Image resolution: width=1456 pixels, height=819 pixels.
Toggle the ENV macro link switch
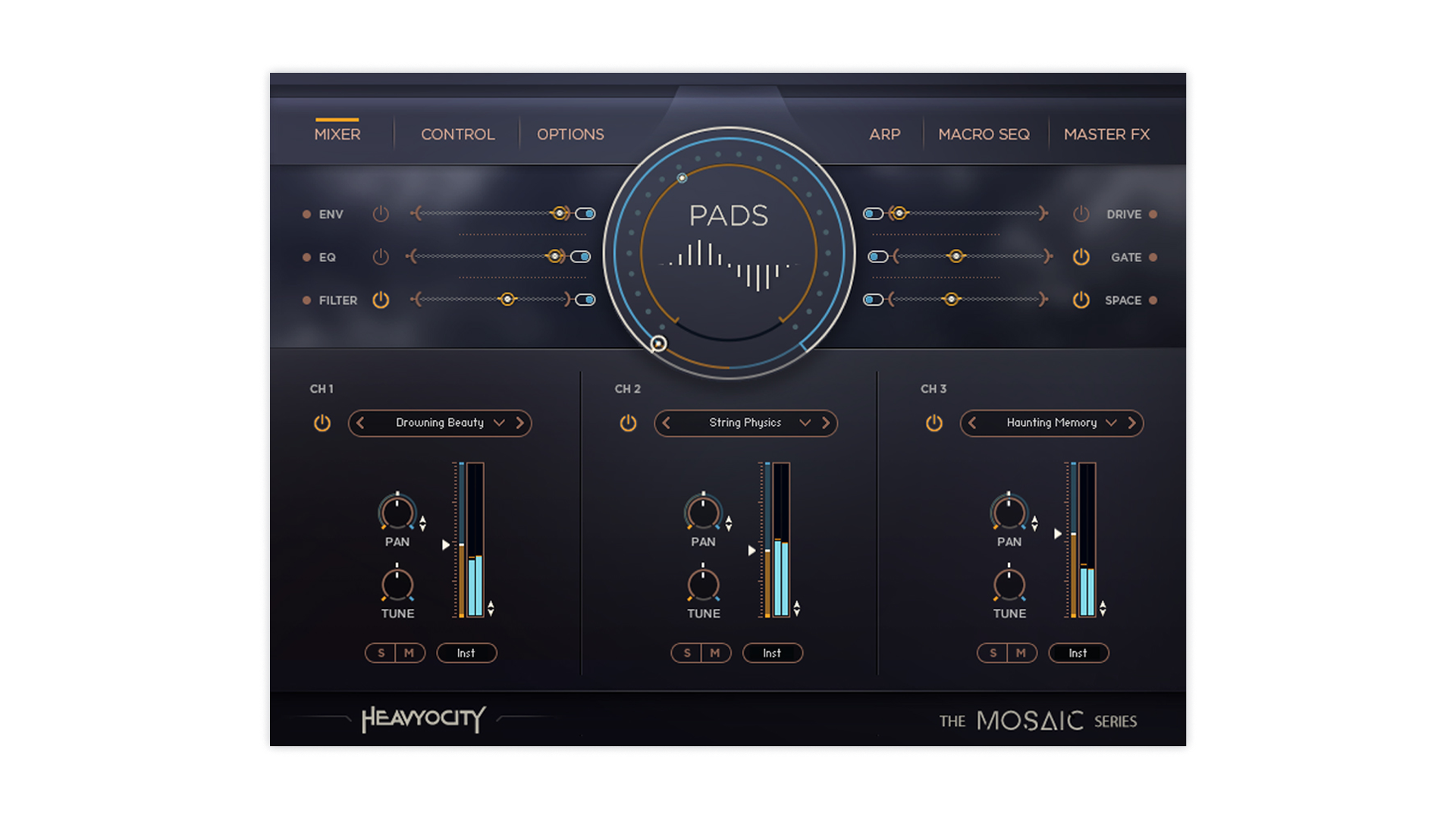click(585, 214)
